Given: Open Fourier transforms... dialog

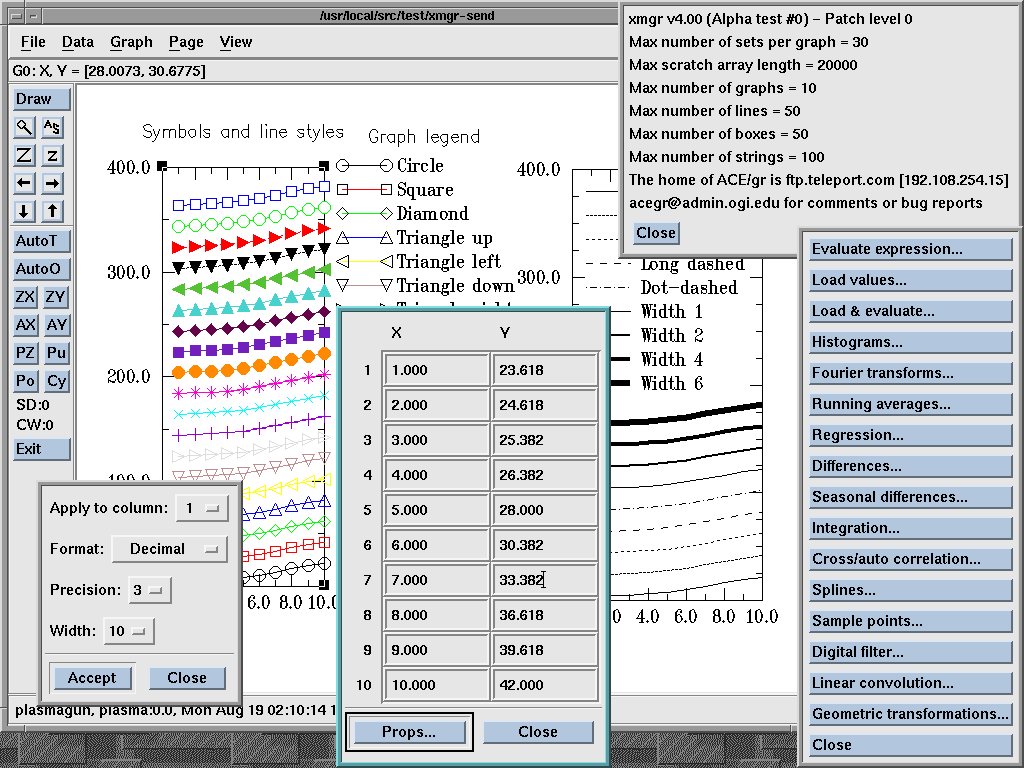Looking at the screenshot, I should [911, 373].
